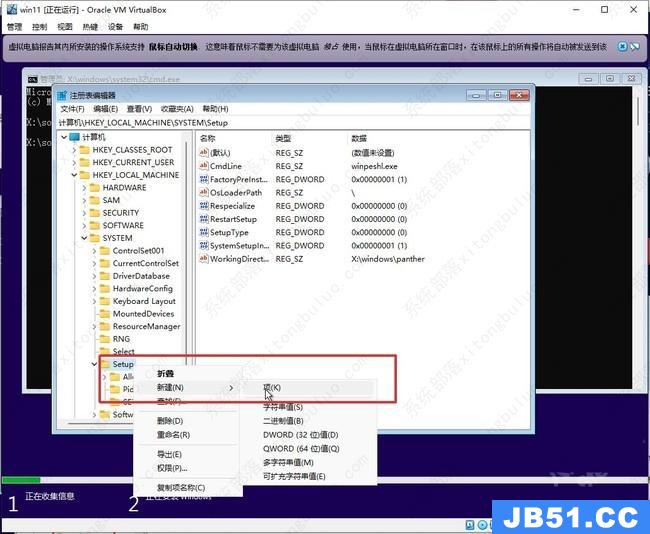Image resolution: width=650 pixels, height=534 pixels.
Task: Click the SetupType DWORD value icon
Action: pos(204,232)
